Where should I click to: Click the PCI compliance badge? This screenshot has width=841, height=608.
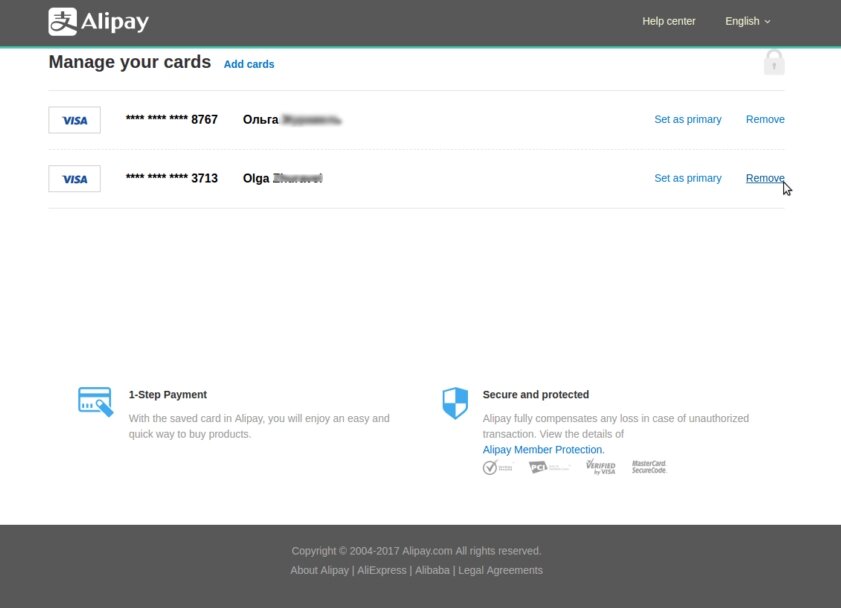point(549,468)
